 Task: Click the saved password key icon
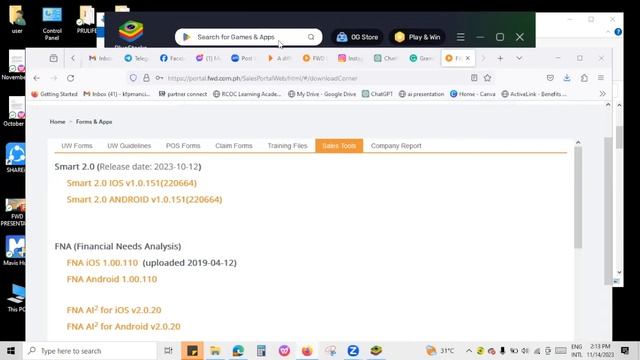159,78
